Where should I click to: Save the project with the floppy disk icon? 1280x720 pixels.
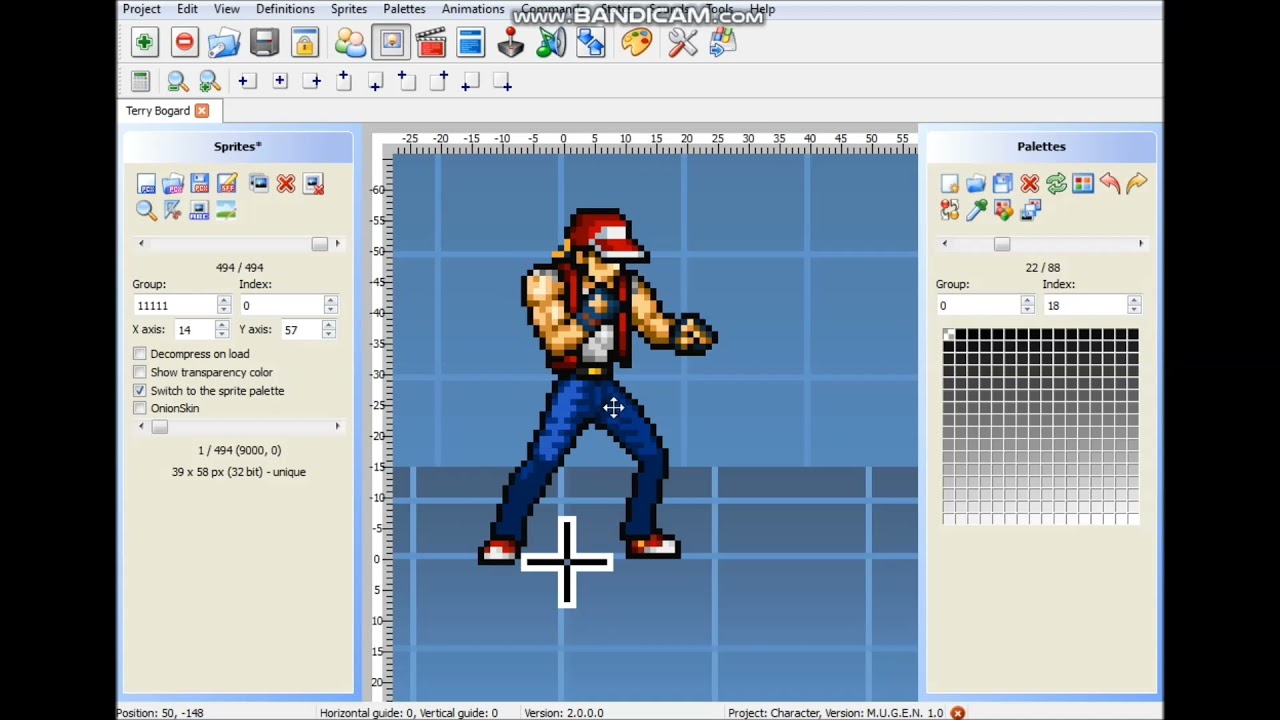click(264, 42)
